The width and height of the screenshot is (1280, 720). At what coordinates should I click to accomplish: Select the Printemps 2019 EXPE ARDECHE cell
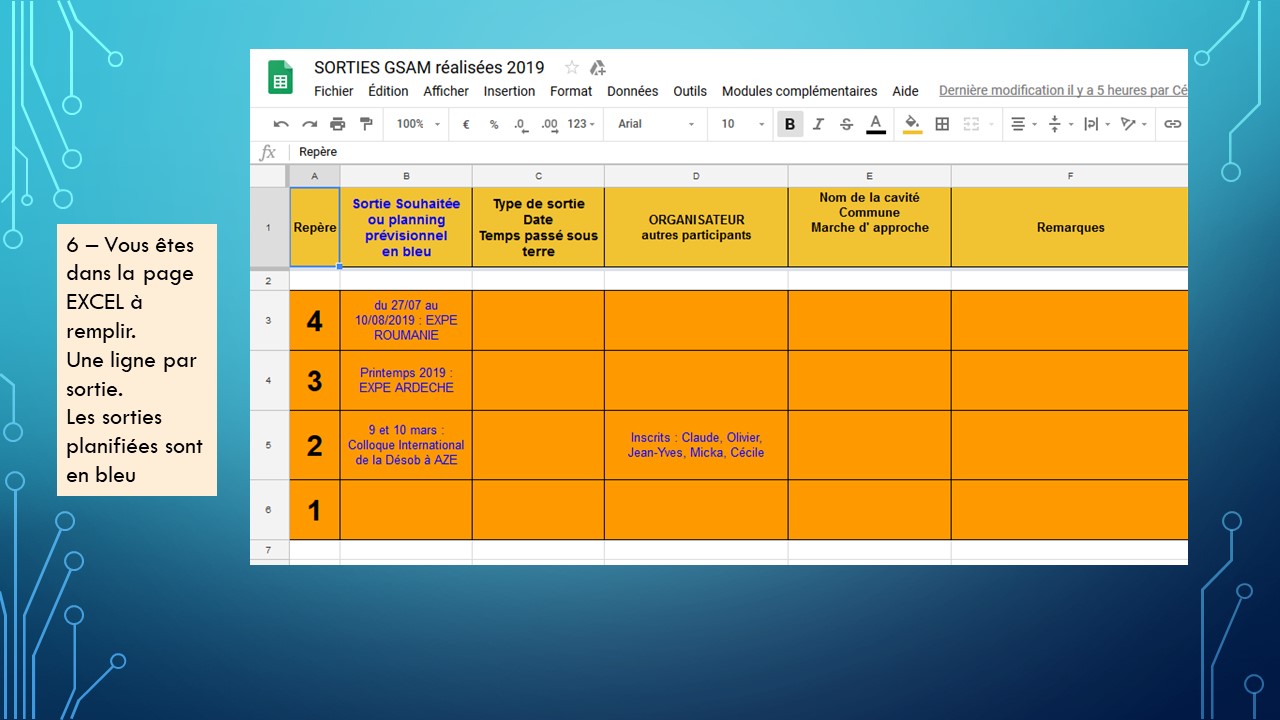(406, 380)
